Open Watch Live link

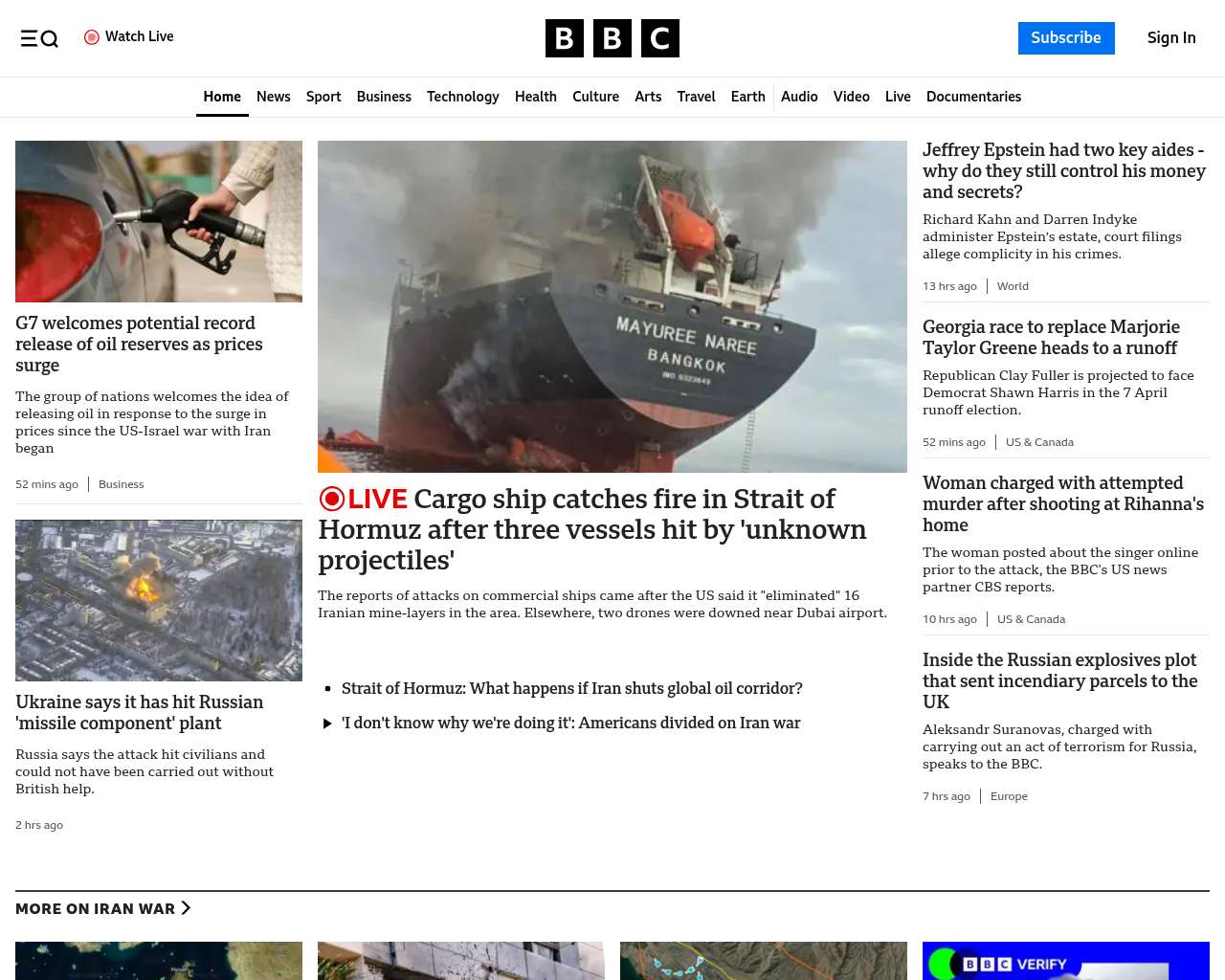tap(129, 36)
